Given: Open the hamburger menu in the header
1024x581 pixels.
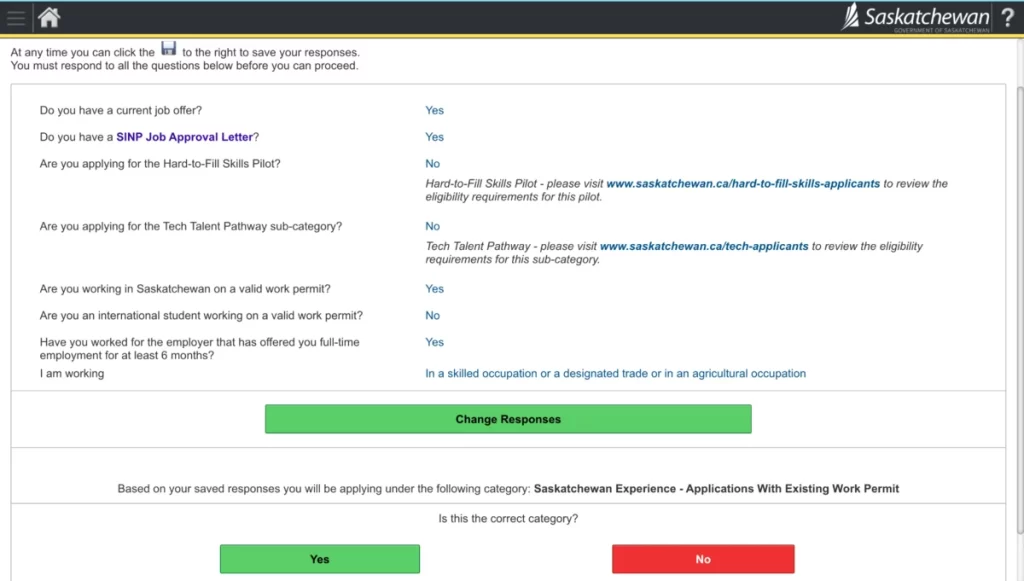Looking at the screenshot, I should (16, 18).
